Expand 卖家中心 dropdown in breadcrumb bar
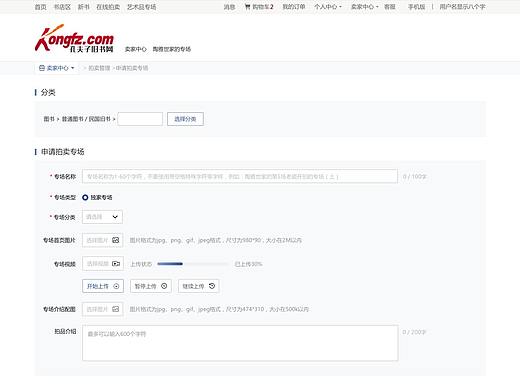Image resolution: width=520 pixels, height=390 pixels. [x=57, y=68]
